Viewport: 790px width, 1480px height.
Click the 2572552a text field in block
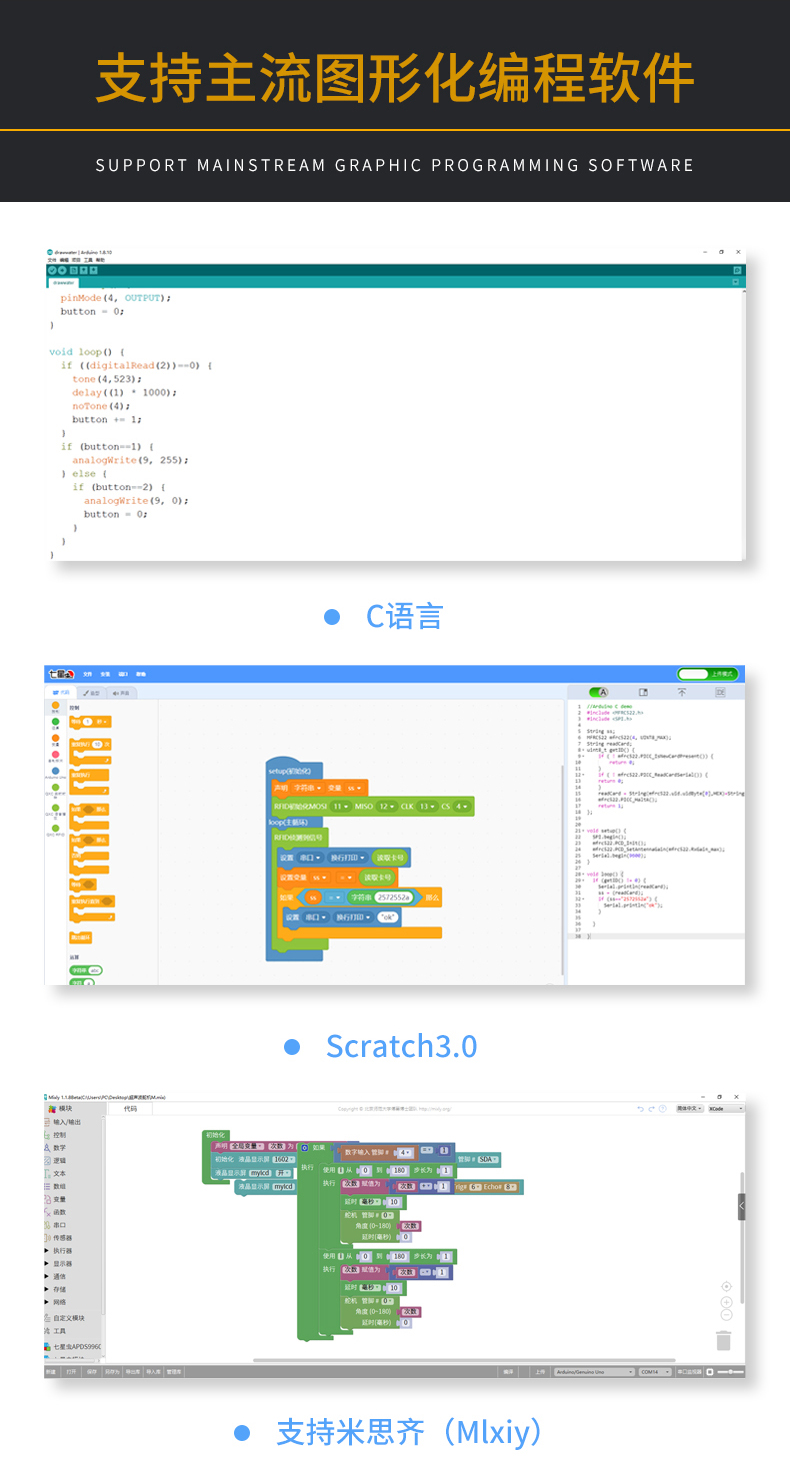[393, 898]
